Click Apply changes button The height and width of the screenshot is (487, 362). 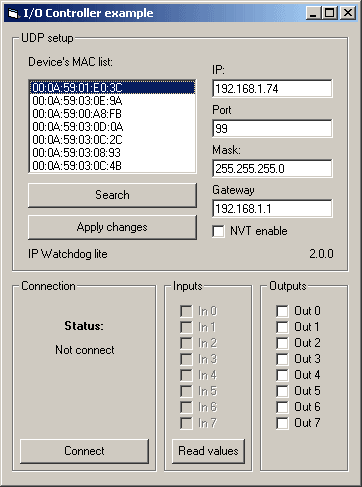112,227
